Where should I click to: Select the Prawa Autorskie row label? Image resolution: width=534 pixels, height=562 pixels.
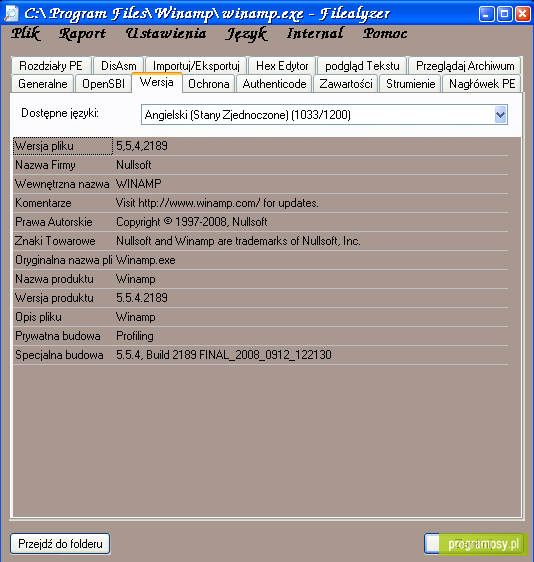pyautogui.click(x=54, y=222)
